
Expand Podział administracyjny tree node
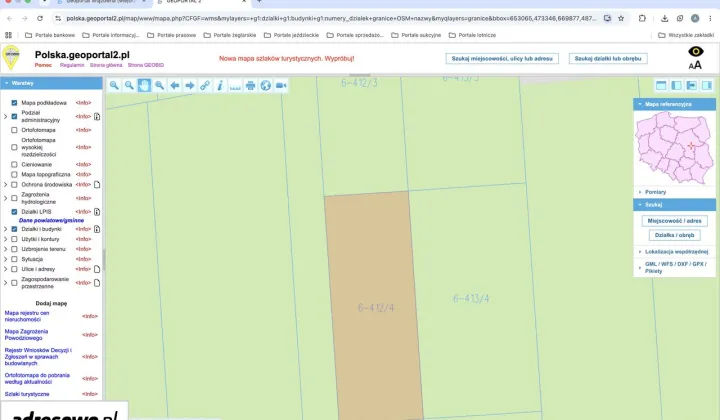tap(6, 117)
